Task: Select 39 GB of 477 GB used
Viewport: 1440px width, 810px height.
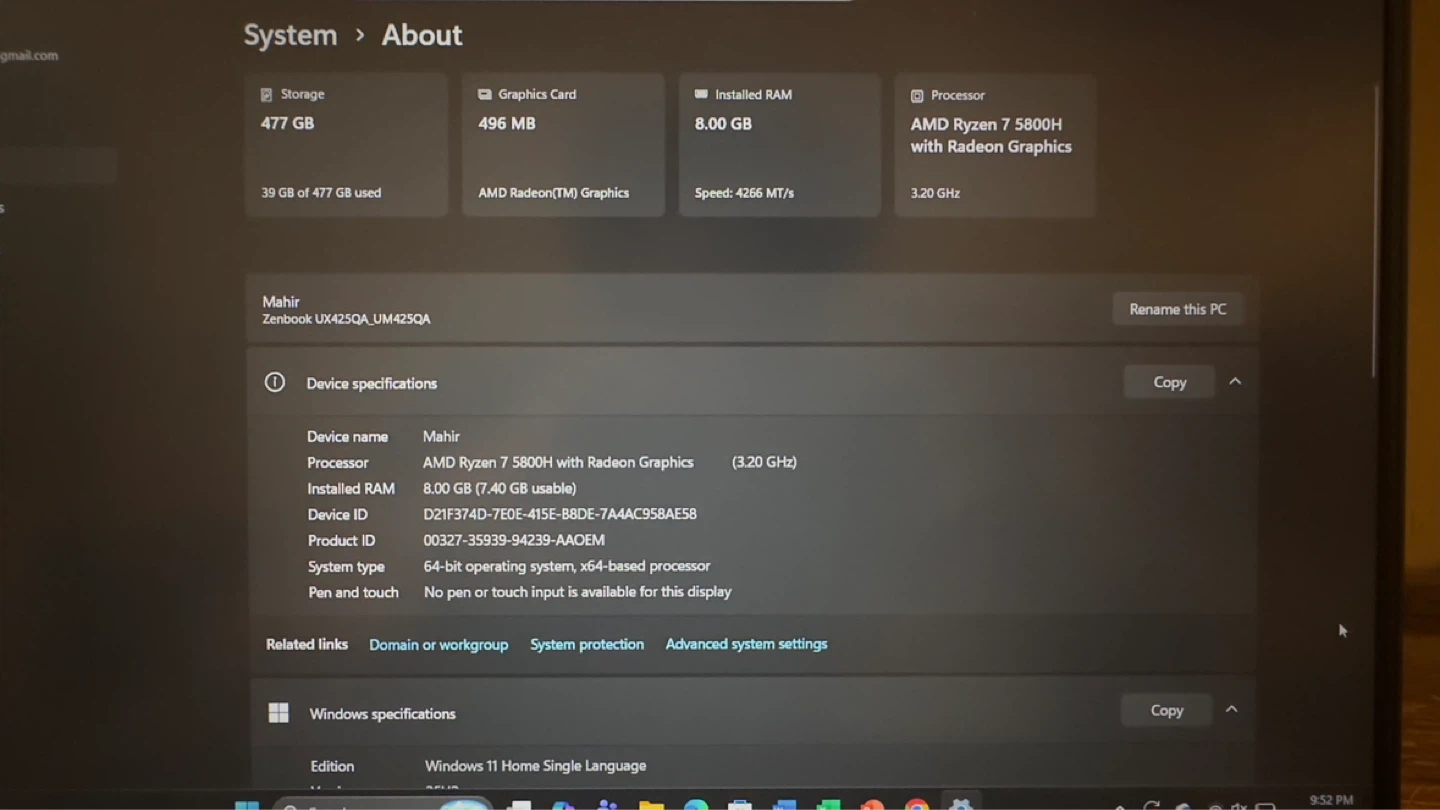Action: pyautogui.click(x=321, y=192)
